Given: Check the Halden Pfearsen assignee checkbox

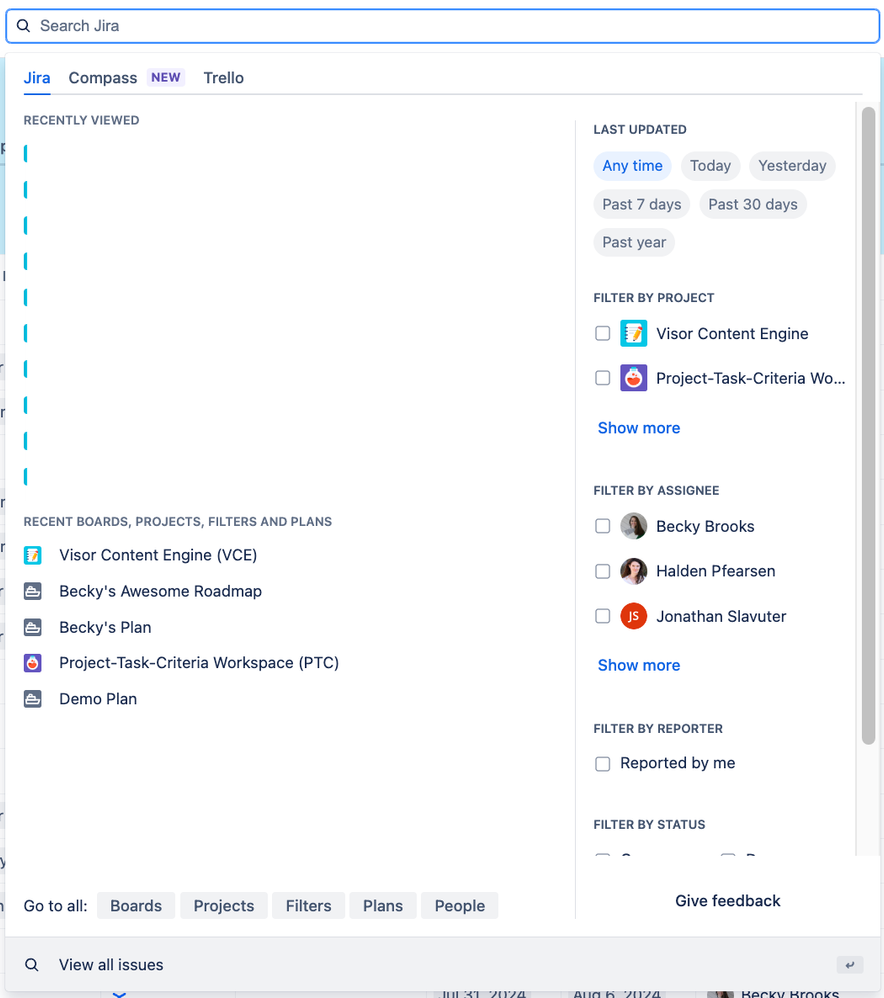Looking at the screenshot, I should coord(603,571).
